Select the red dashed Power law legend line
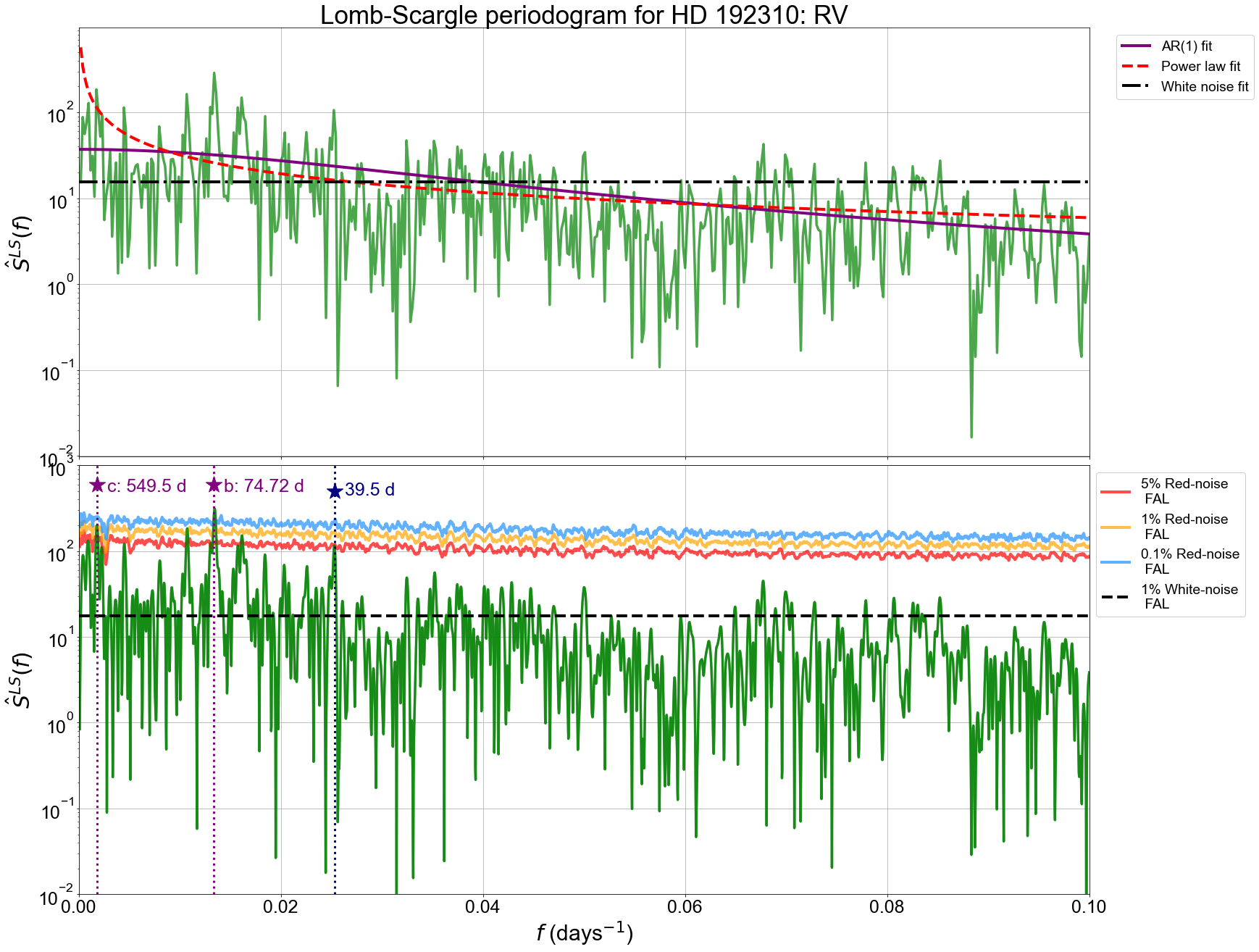Viewport: 1259px width, 952px height. click(1136, 67)
